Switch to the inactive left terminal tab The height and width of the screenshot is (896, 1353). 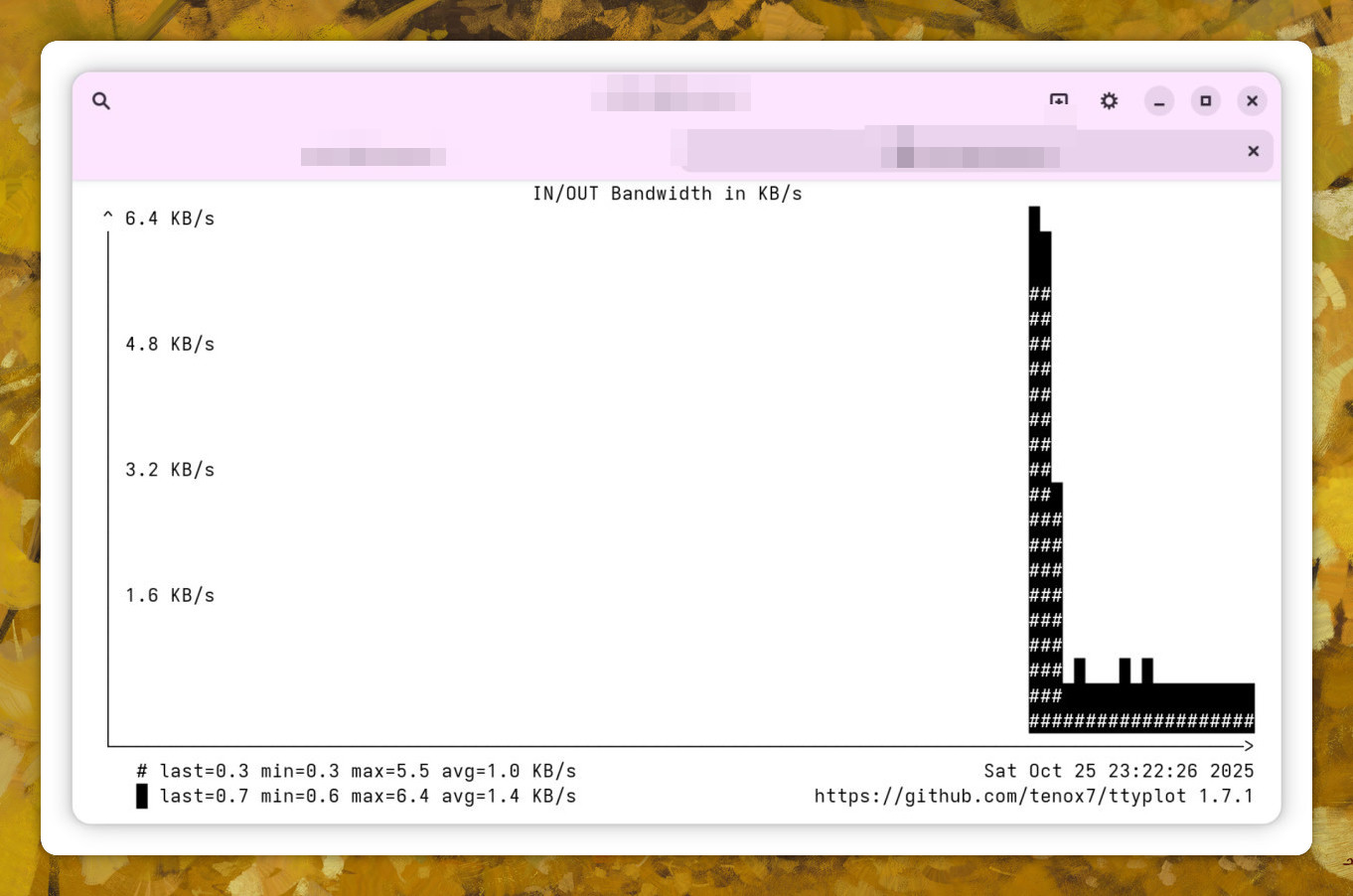tap(373, 156)
